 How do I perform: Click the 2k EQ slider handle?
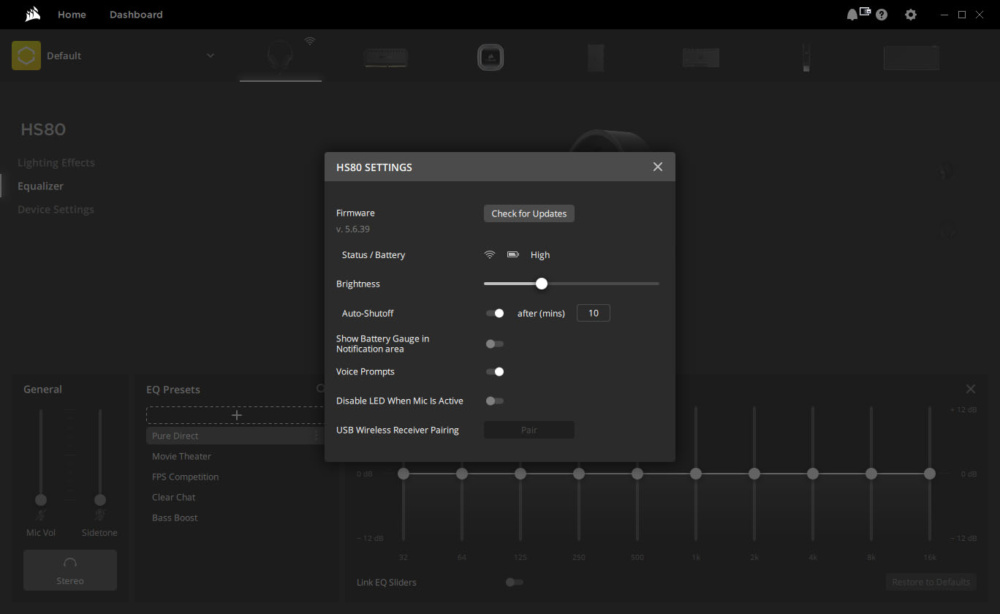tap(754, 474)
